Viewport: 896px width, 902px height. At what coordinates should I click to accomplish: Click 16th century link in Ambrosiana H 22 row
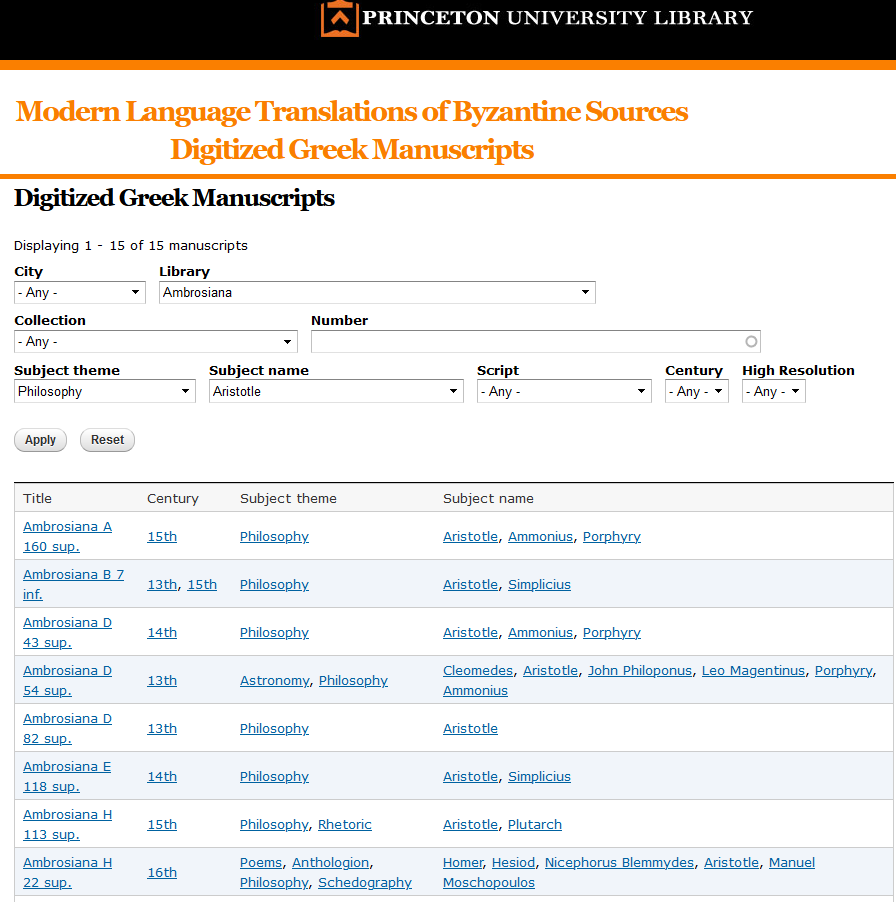click(x=162, y=873)
